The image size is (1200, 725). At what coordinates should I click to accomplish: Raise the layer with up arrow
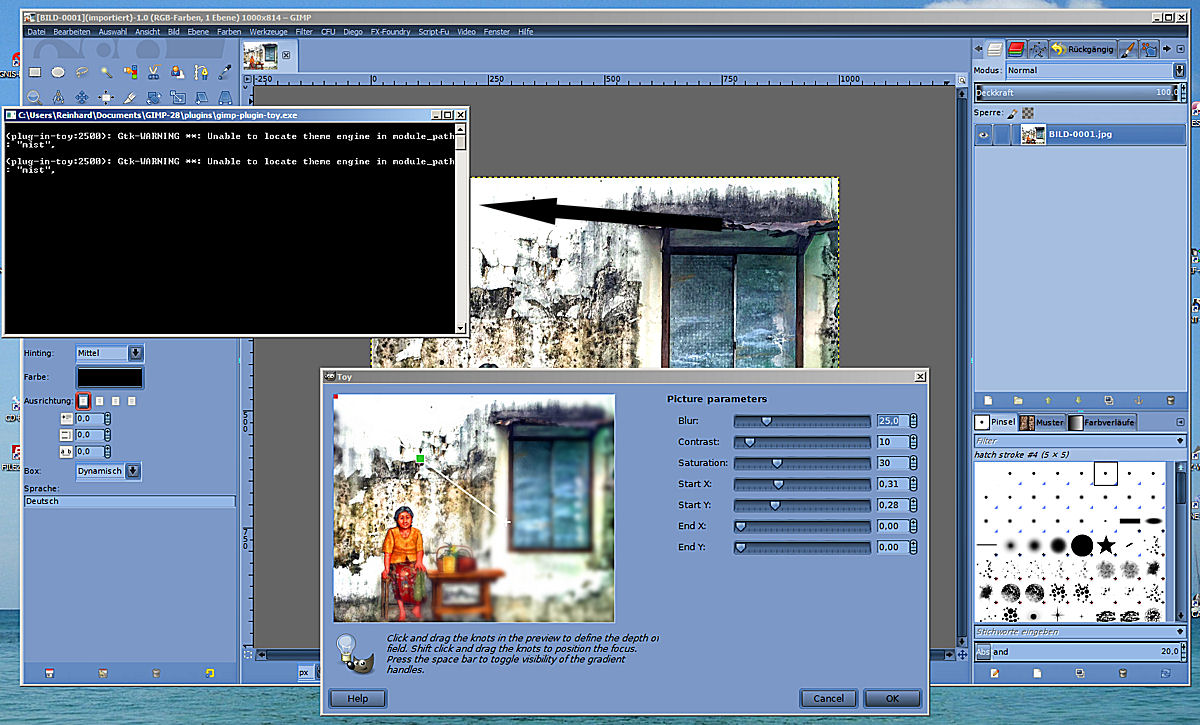pos(1048,400)
